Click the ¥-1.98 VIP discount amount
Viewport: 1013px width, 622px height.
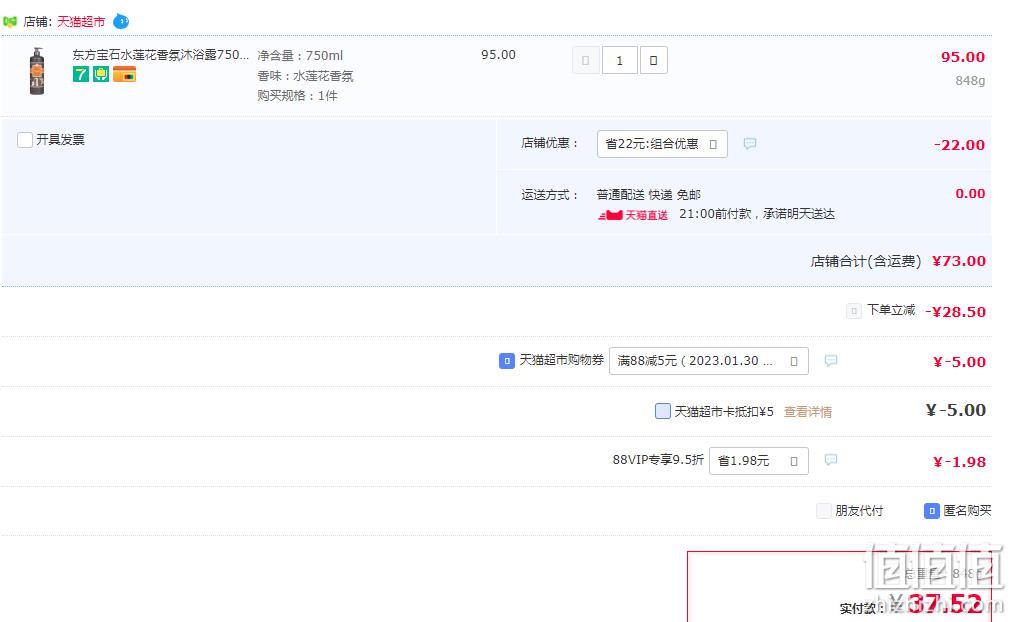pos(959,462)
